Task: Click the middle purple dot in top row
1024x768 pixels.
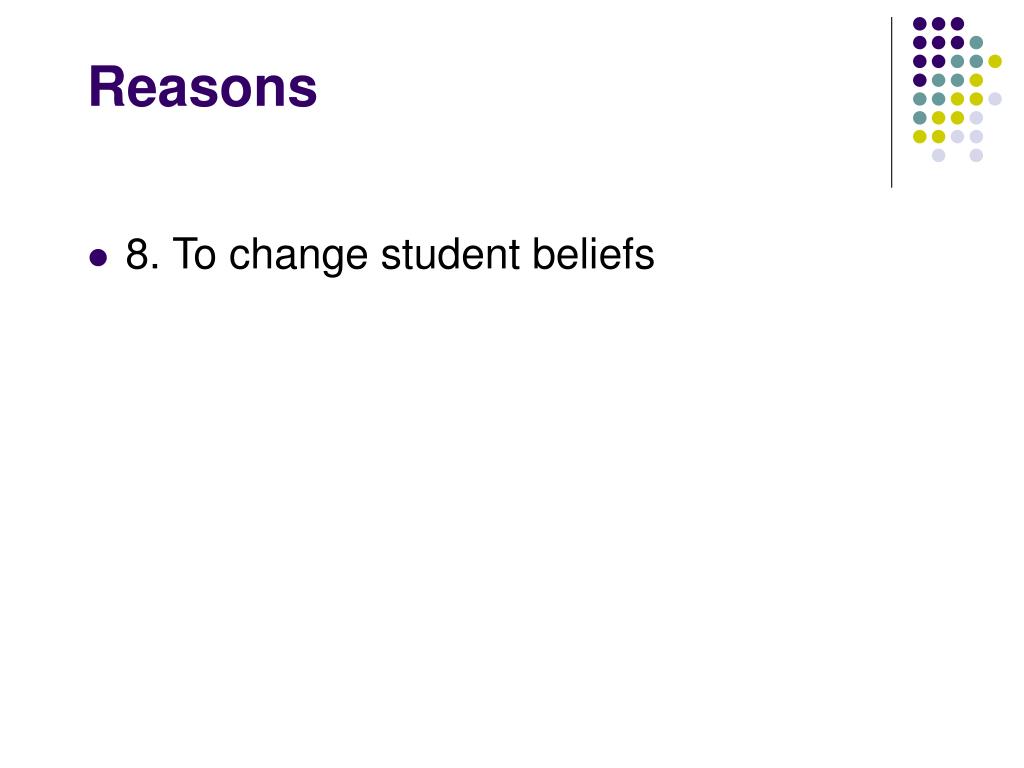Action: [x=938, y=24]
